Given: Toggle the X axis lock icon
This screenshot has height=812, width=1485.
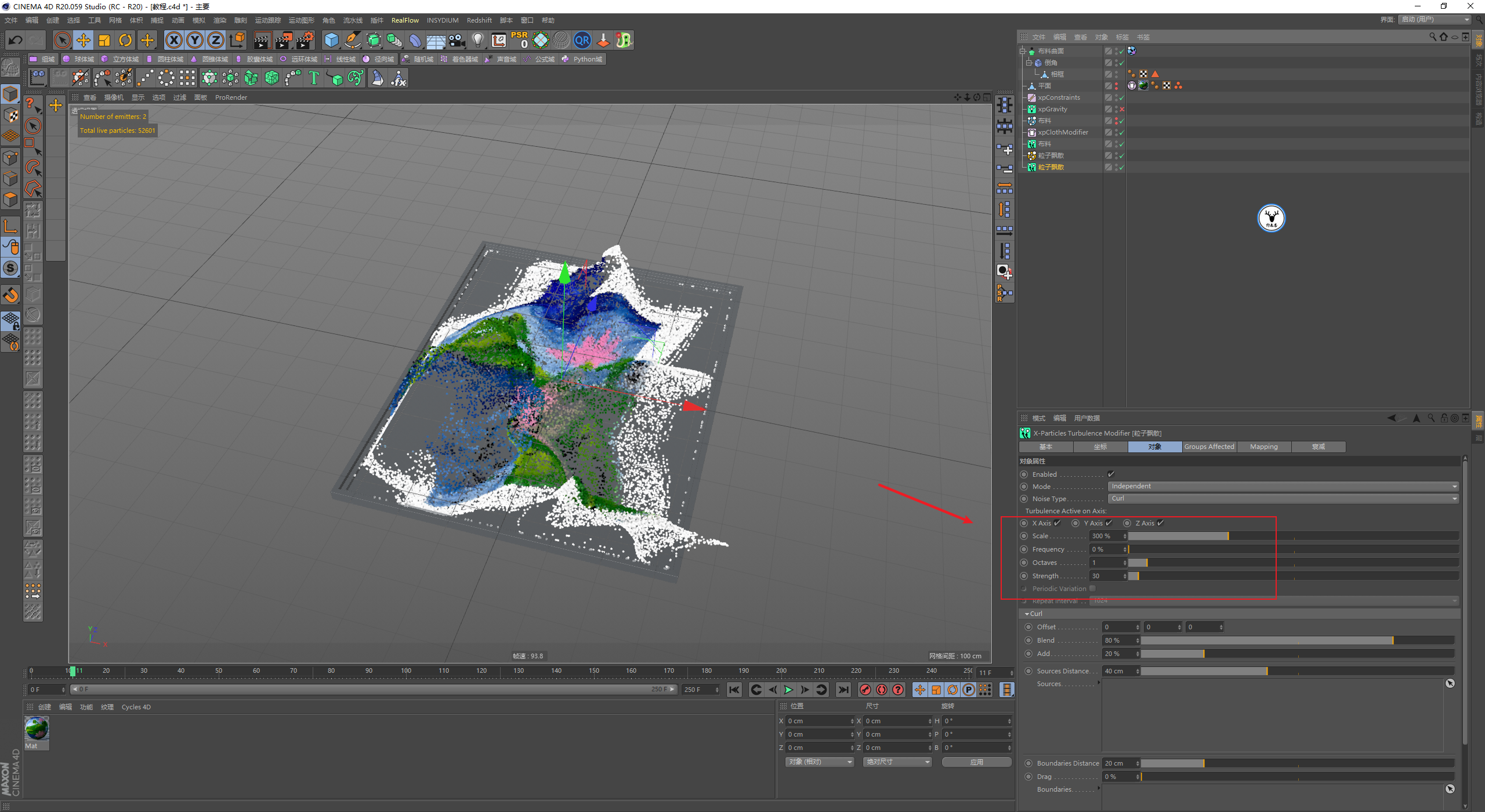Looking at the screenshot, I should [173, 40].
